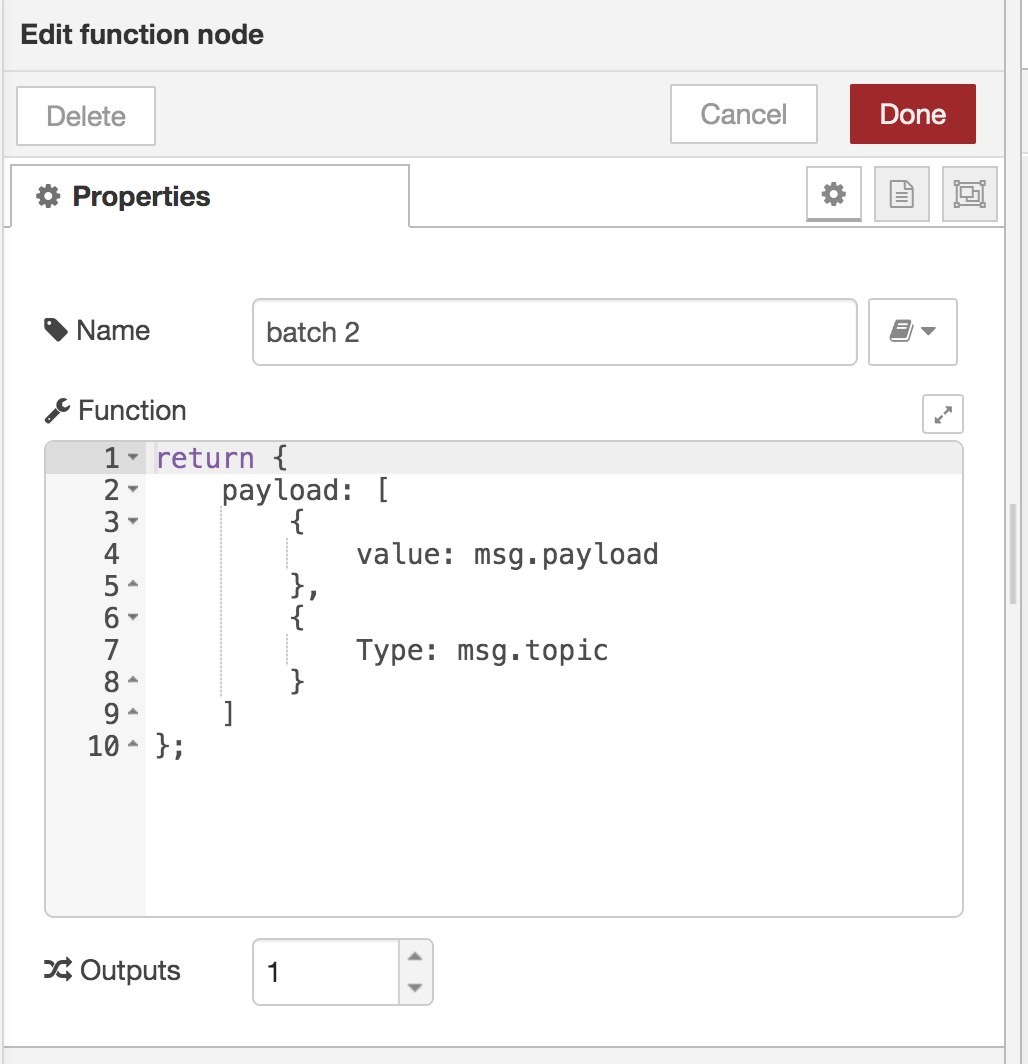The image size is (1028, 1064).
Task: Collapse code fold arrow at line 2
Action: 134,491
